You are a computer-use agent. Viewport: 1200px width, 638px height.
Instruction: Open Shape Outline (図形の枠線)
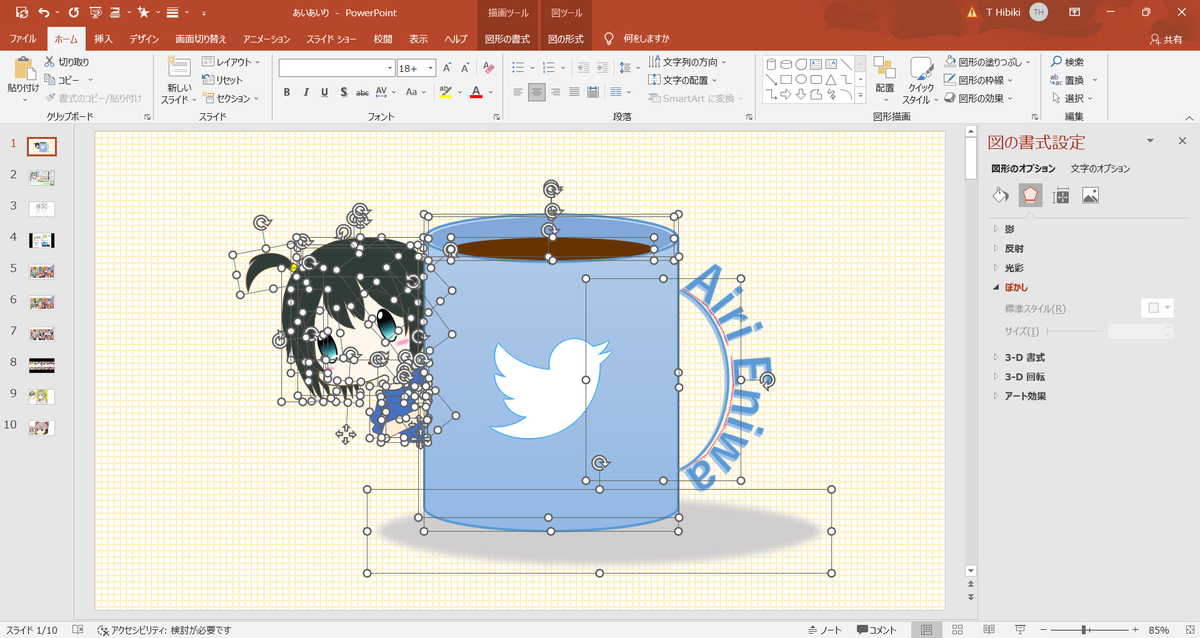pos(978,80)
